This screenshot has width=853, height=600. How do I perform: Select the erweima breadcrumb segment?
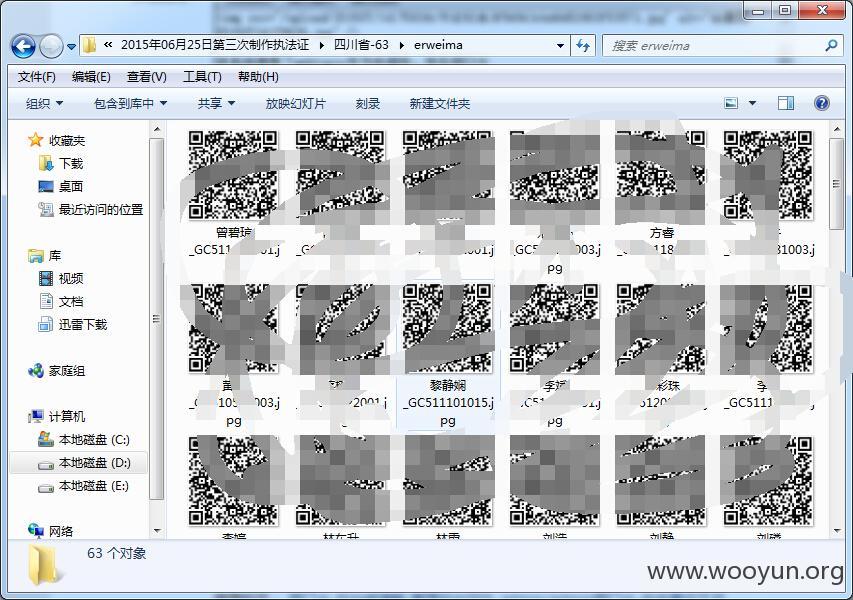pyautogui.click(x=438, y=45)
